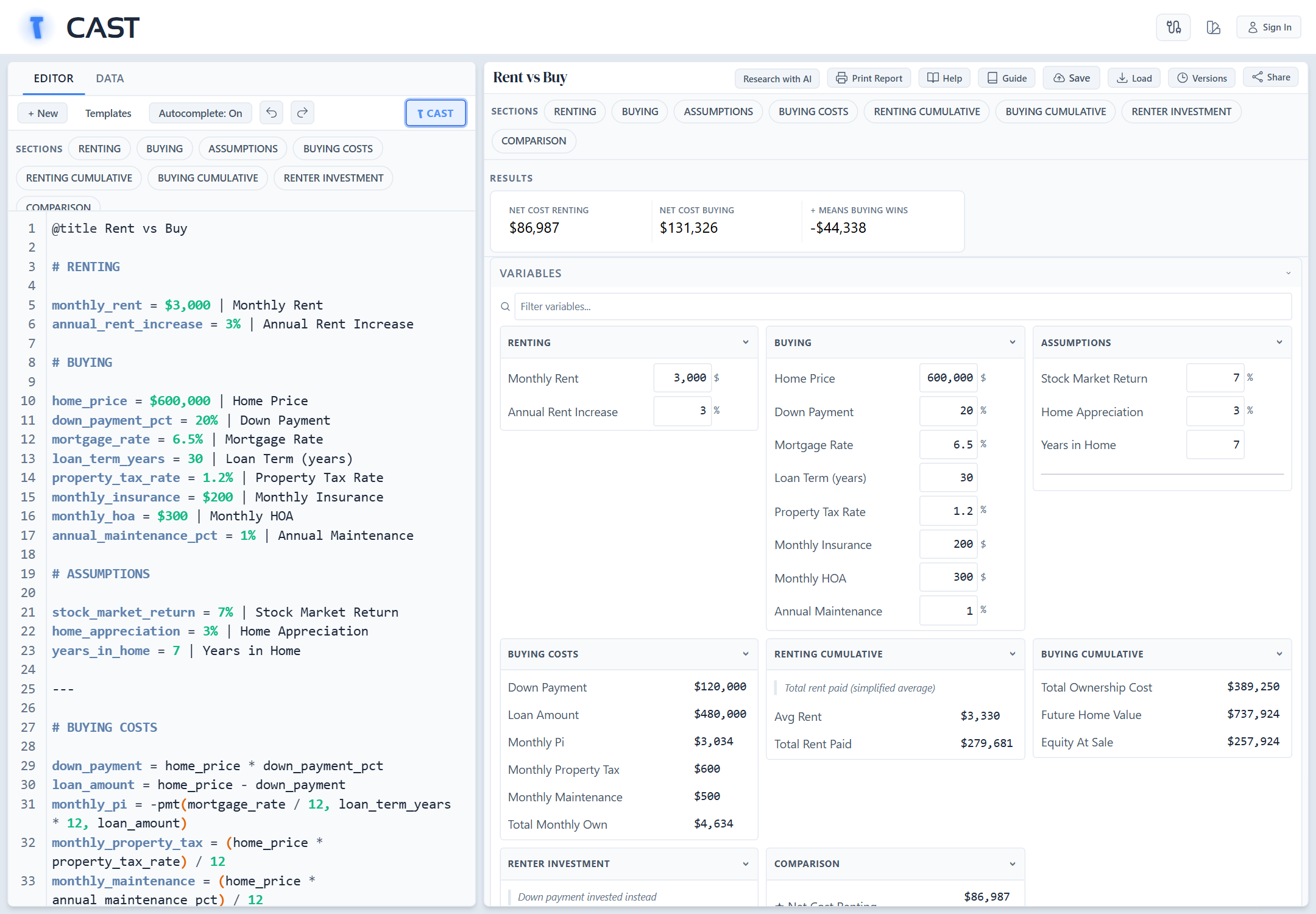Image resolution: width=1316 pixels, height=914 pixels.
Task: Open Templates in the editor toolbar
Action: pyautogui.click(x=108, y=113)
